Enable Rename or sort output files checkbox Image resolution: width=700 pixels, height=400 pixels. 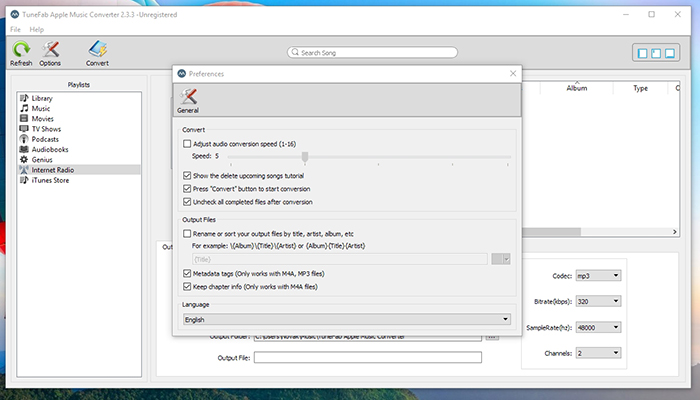point(187,233)
